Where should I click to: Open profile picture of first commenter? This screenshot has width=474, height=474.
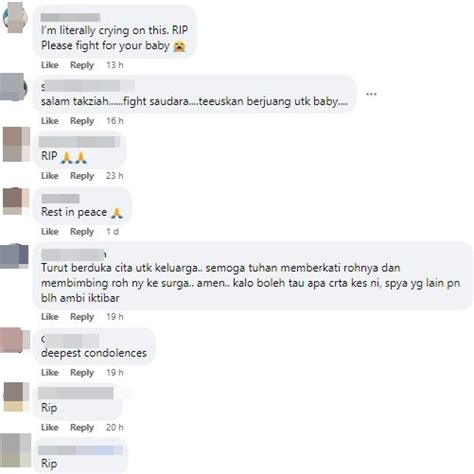15,17
